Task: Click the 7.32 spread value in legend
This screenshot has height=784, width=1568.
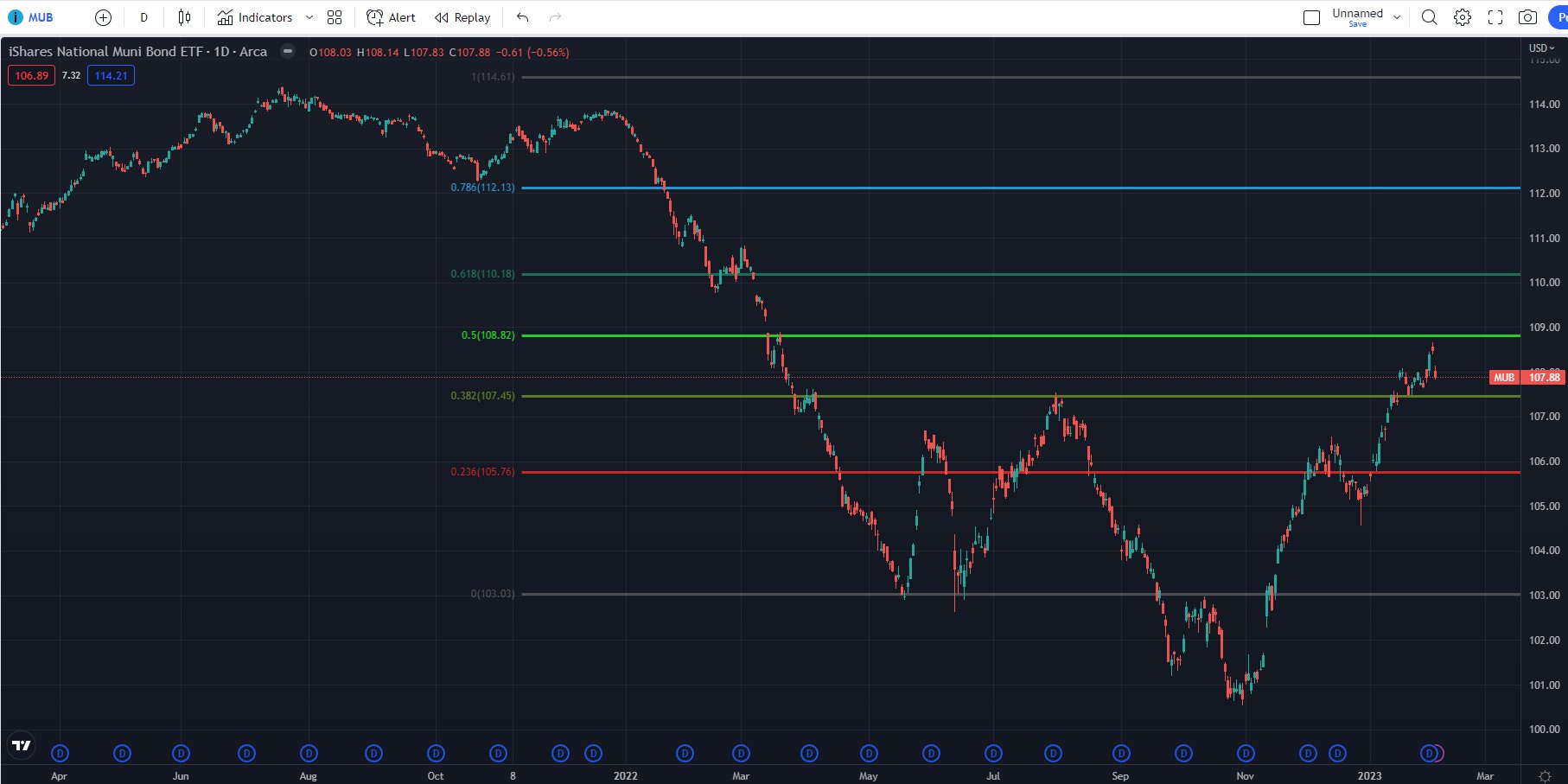Action: point(71,76)
